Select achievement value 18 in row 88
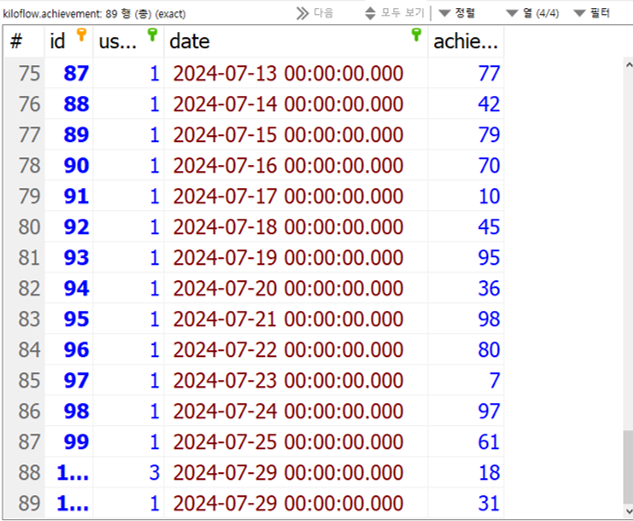The image size is (633, 521). (x=465, y=472)
